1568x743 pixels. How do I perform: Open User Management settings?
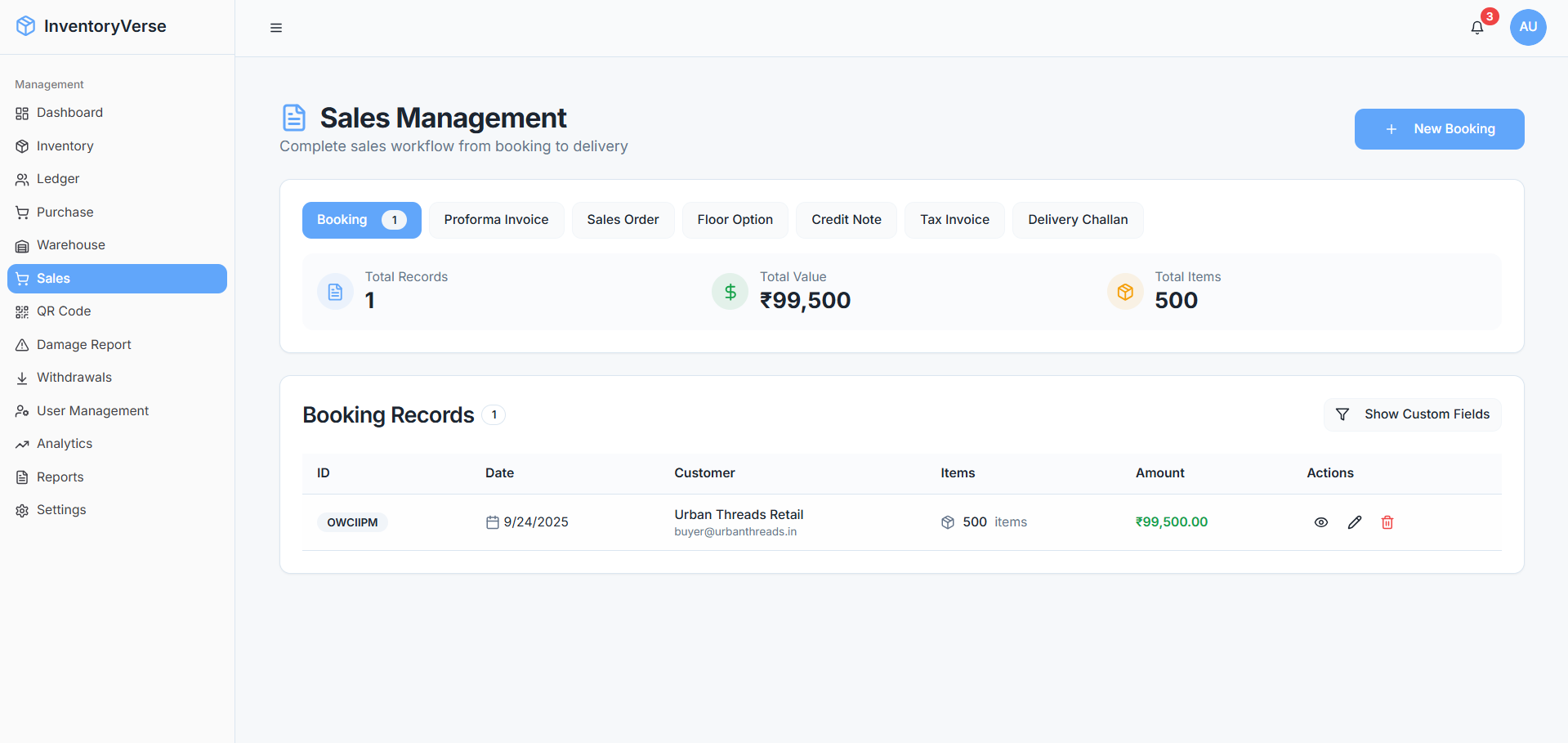(92, 410)
